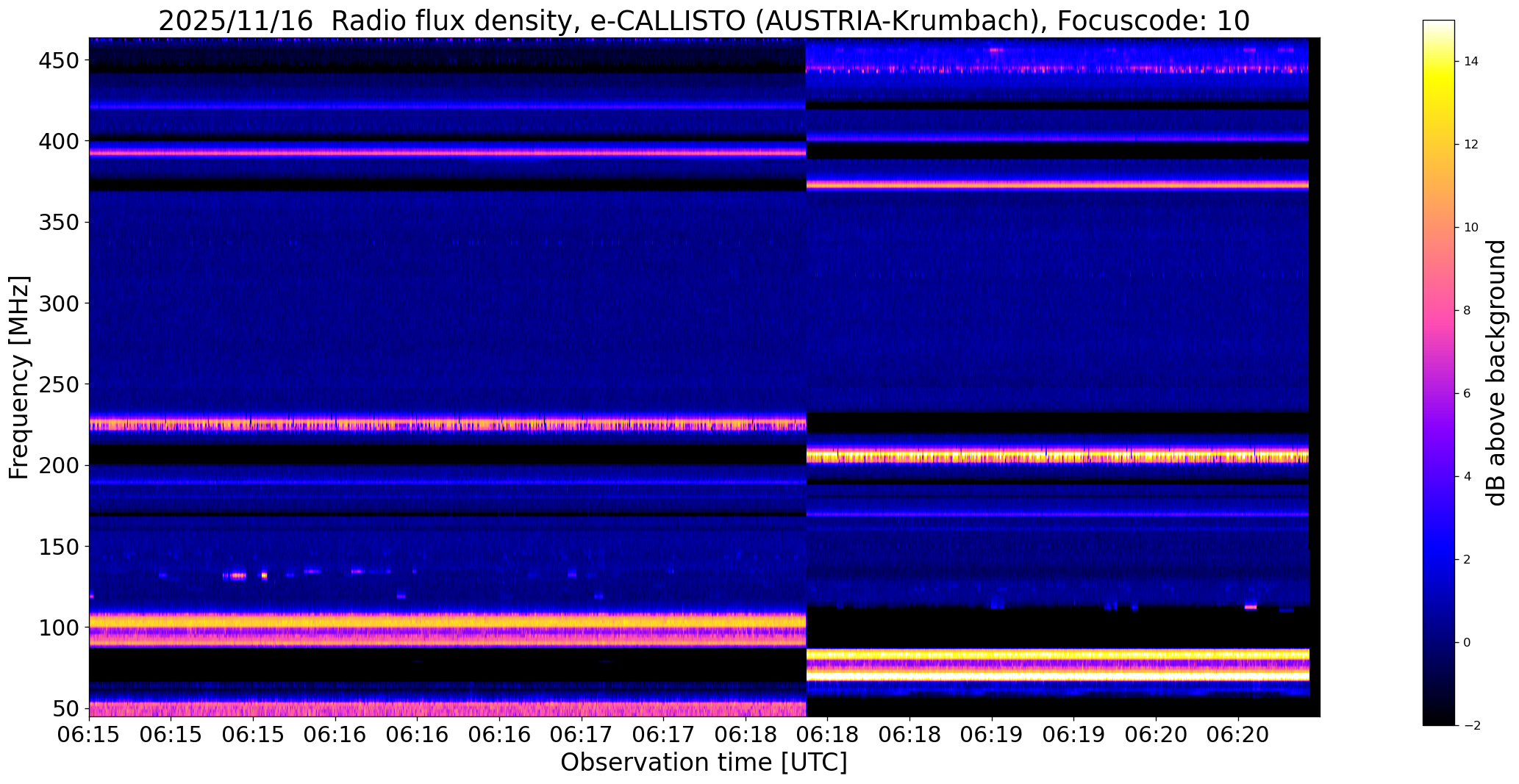
Task: Click the 12 tick label on the colorbar
Action: click(x=1470, y=145)
